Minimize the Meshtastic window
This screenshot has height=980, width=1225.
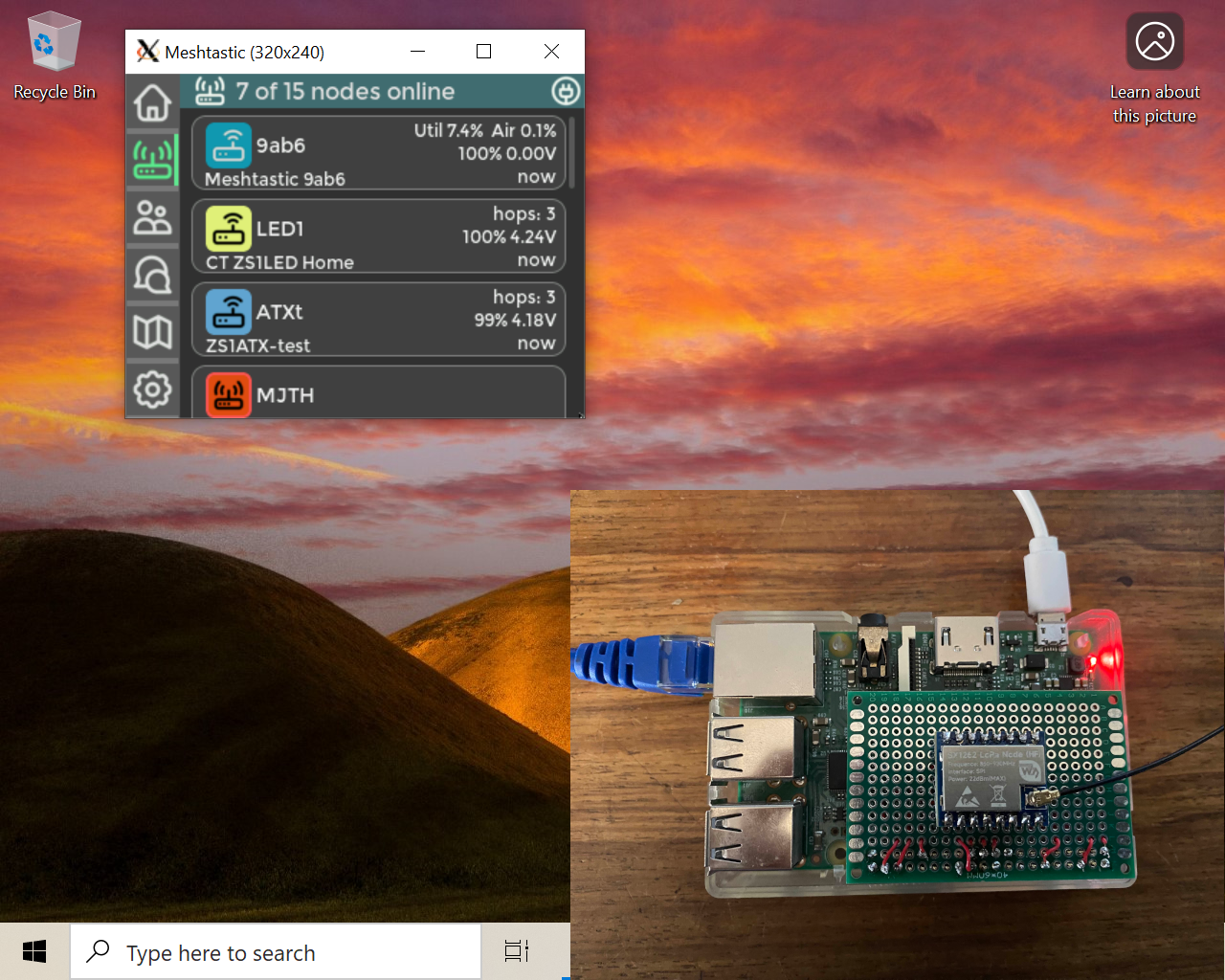click(x=417, y=52)
